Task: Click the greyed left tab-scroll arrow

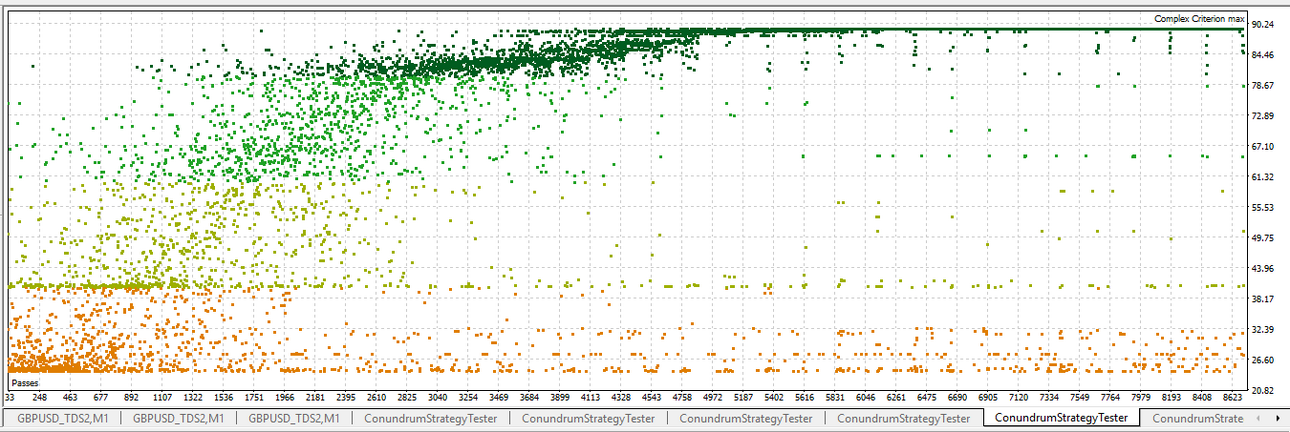Action: tap(1256, 417)
